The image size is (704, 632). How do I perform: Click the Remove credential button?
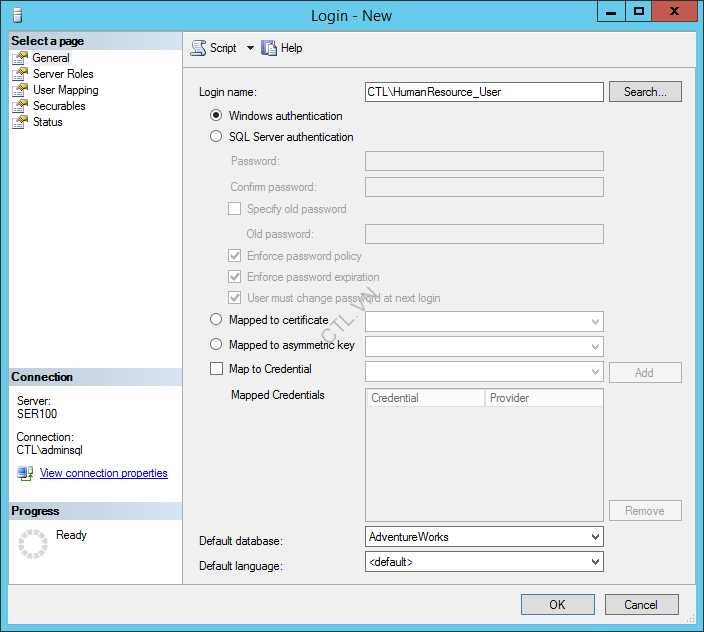(645, 511)
